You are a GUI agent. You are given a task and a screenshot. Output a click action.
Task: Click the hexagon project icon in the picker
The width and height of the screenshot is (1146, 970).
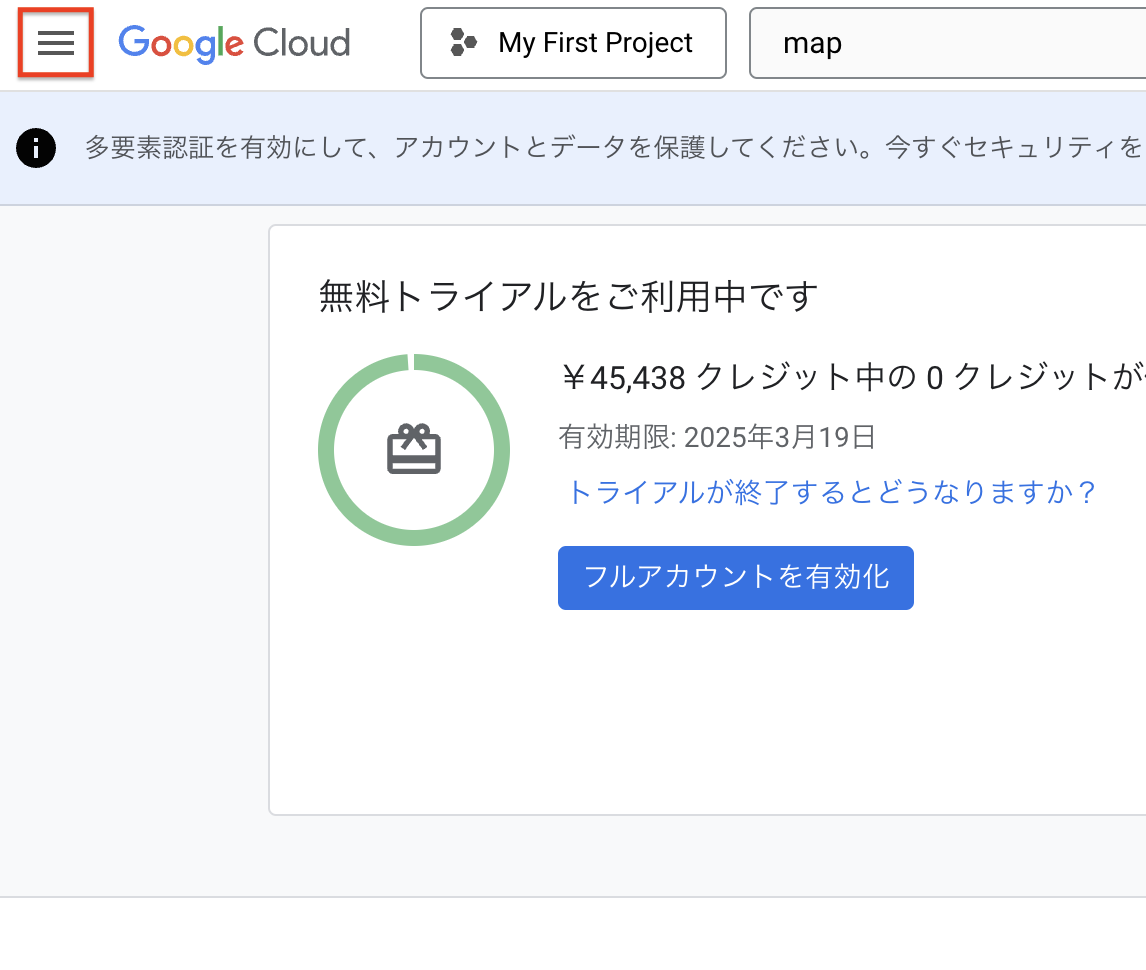[x=463, y=42]
